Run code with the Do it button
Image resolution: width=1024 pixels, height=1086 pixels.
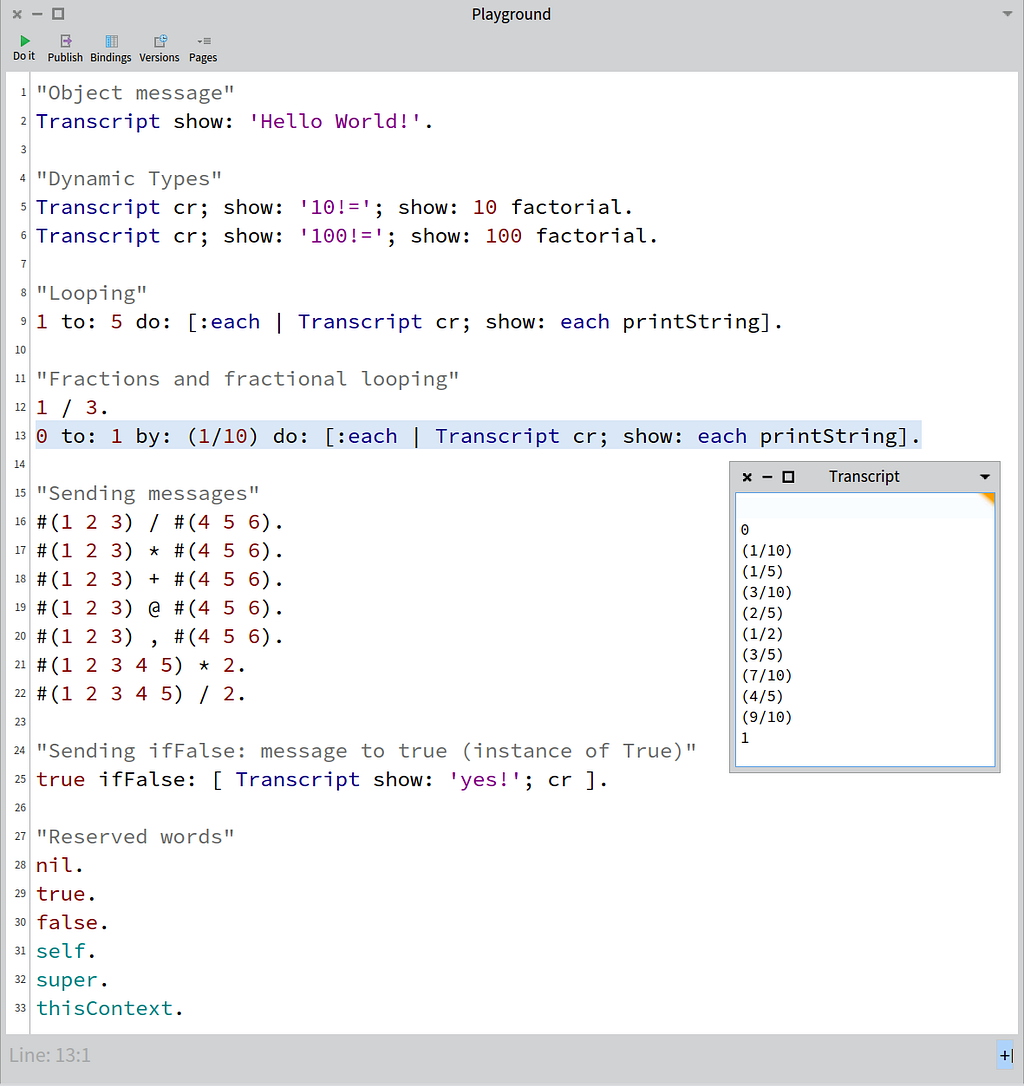[24, 48]
